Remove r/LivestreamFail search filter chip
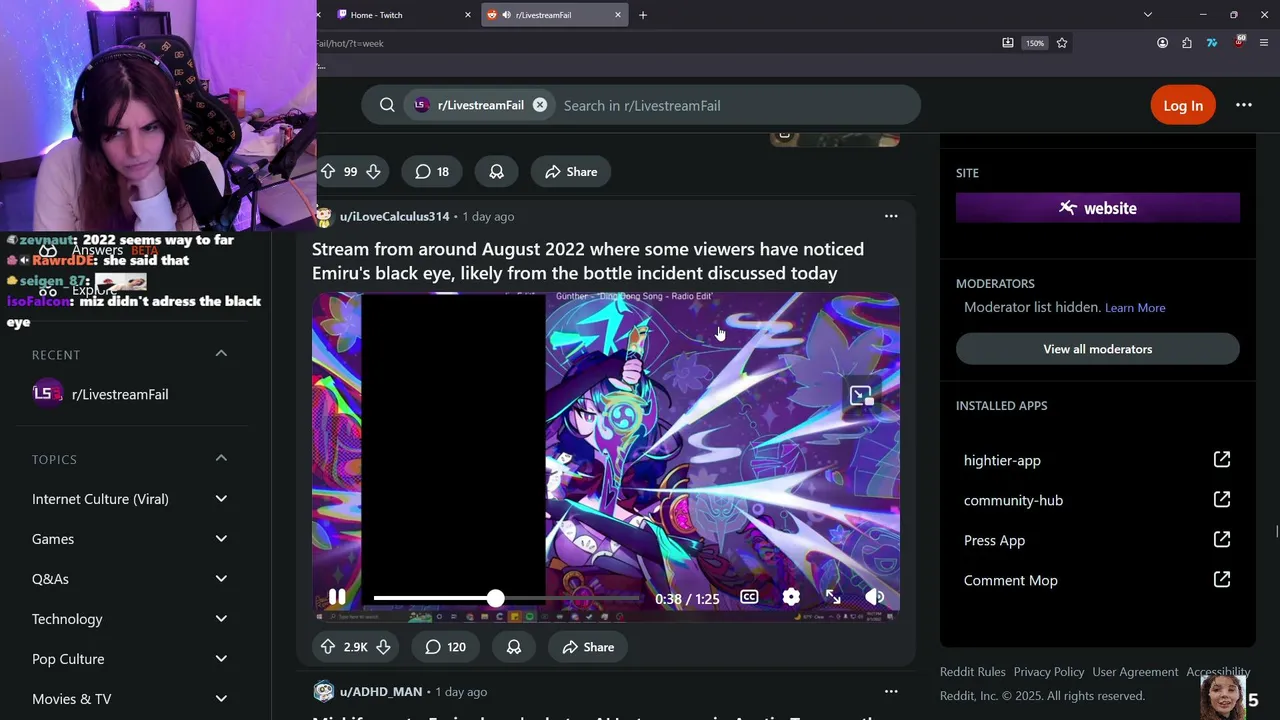Image resolution: width=1280 pixels, height=720 pixels. (540, 105)
